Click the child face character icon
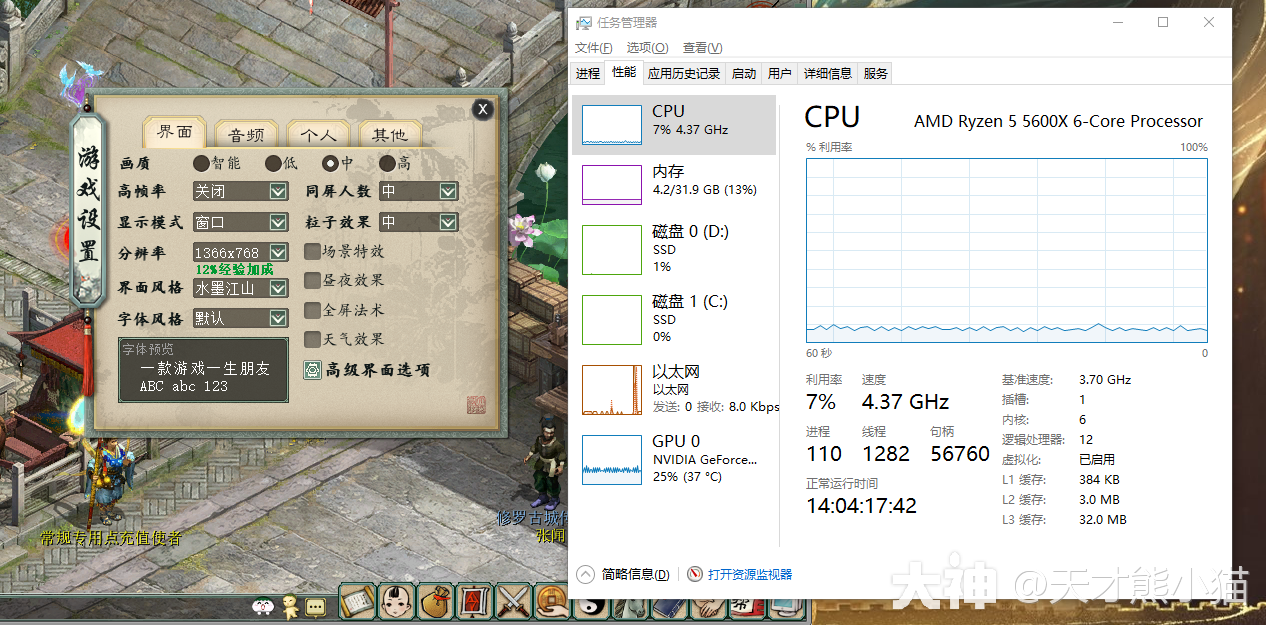This screenshot has height=625, width=1266. tap(397, 601)
